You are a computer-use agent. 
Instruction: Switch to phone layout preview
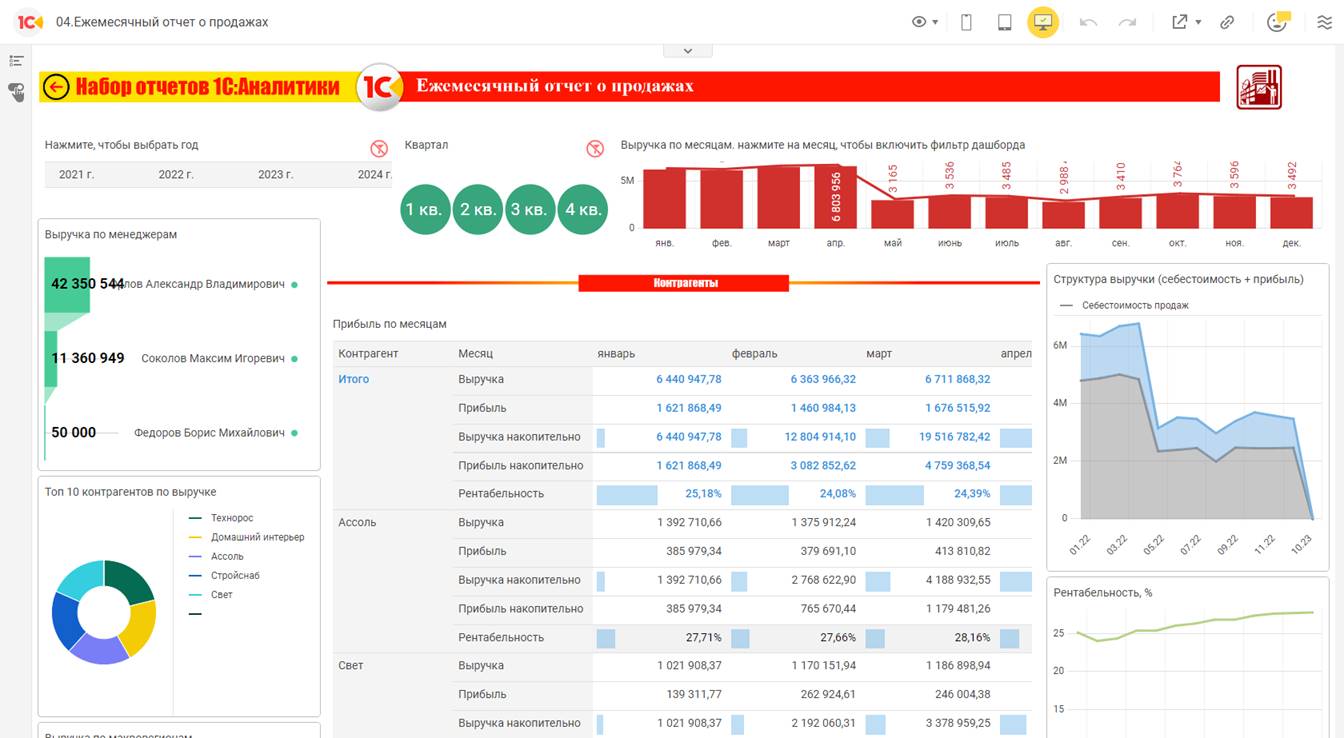(967, 22)
